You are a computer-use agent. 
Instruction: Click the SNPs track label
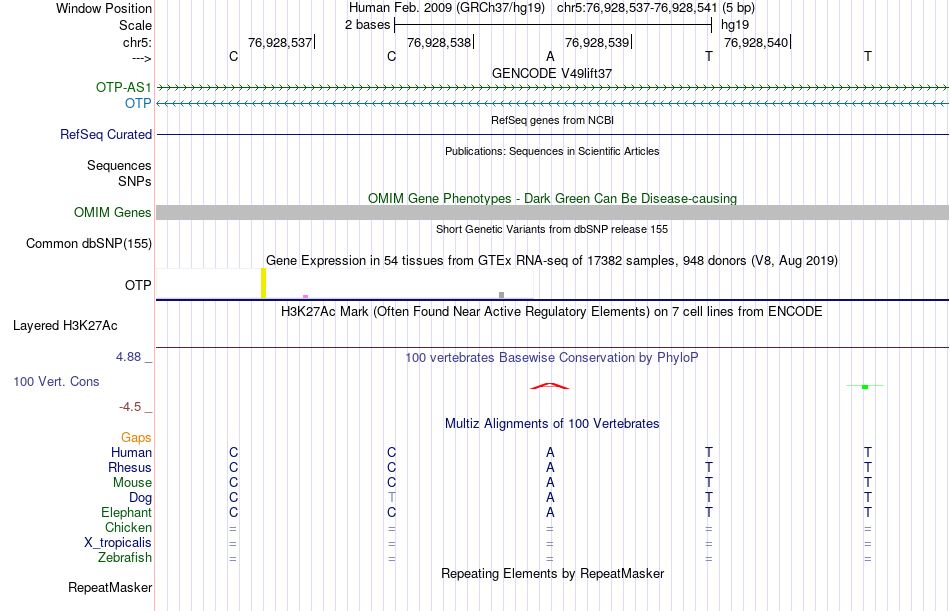coord(135,181)
